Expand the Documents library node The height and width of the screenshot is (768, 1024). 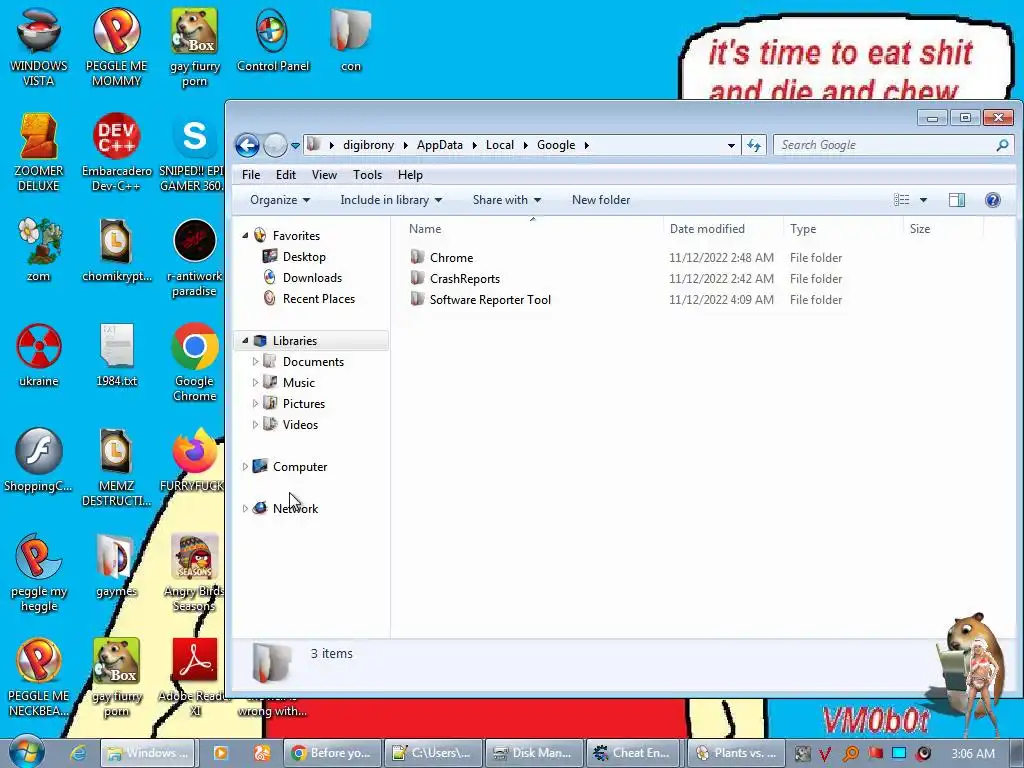[255, 361]
